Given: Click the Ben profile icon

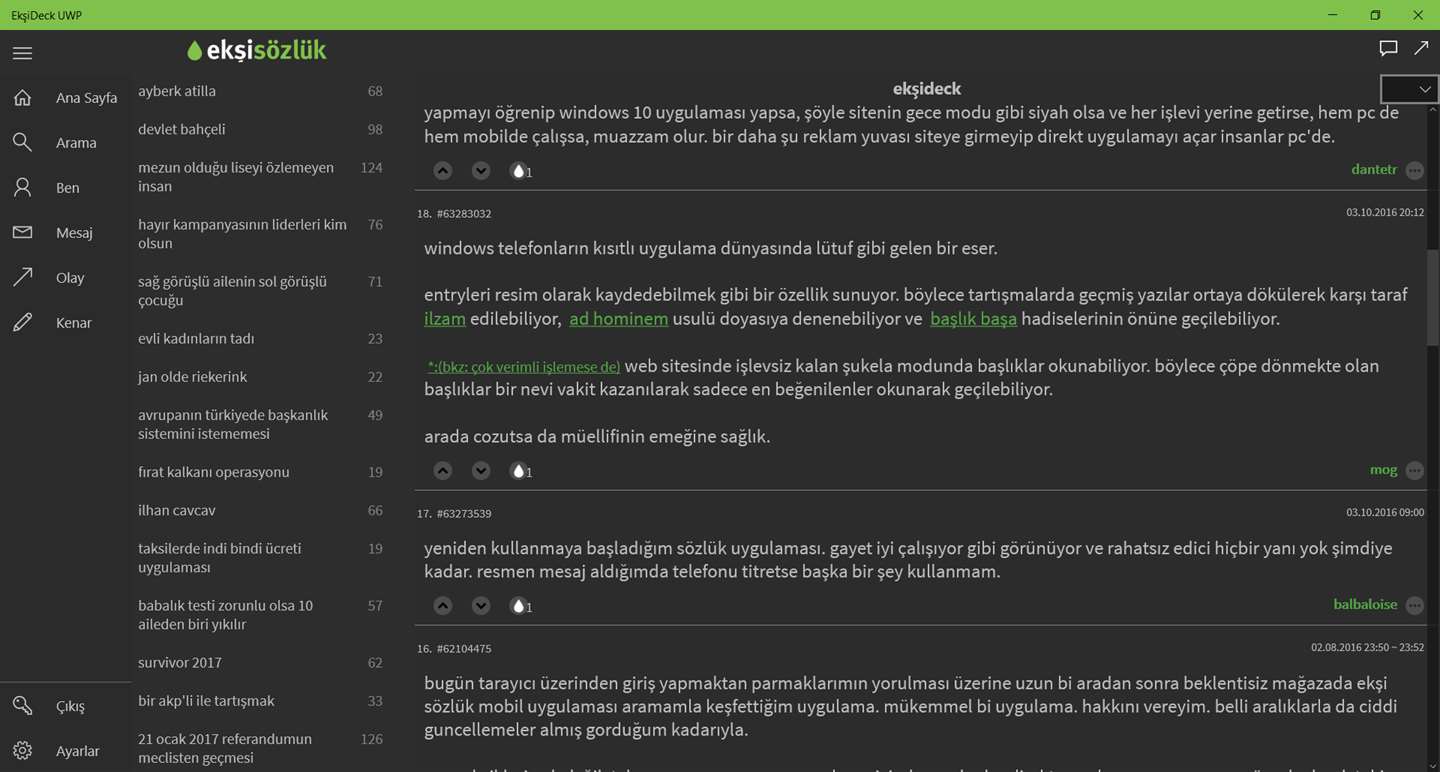Looking at the screenshot, I should (22, 187).
